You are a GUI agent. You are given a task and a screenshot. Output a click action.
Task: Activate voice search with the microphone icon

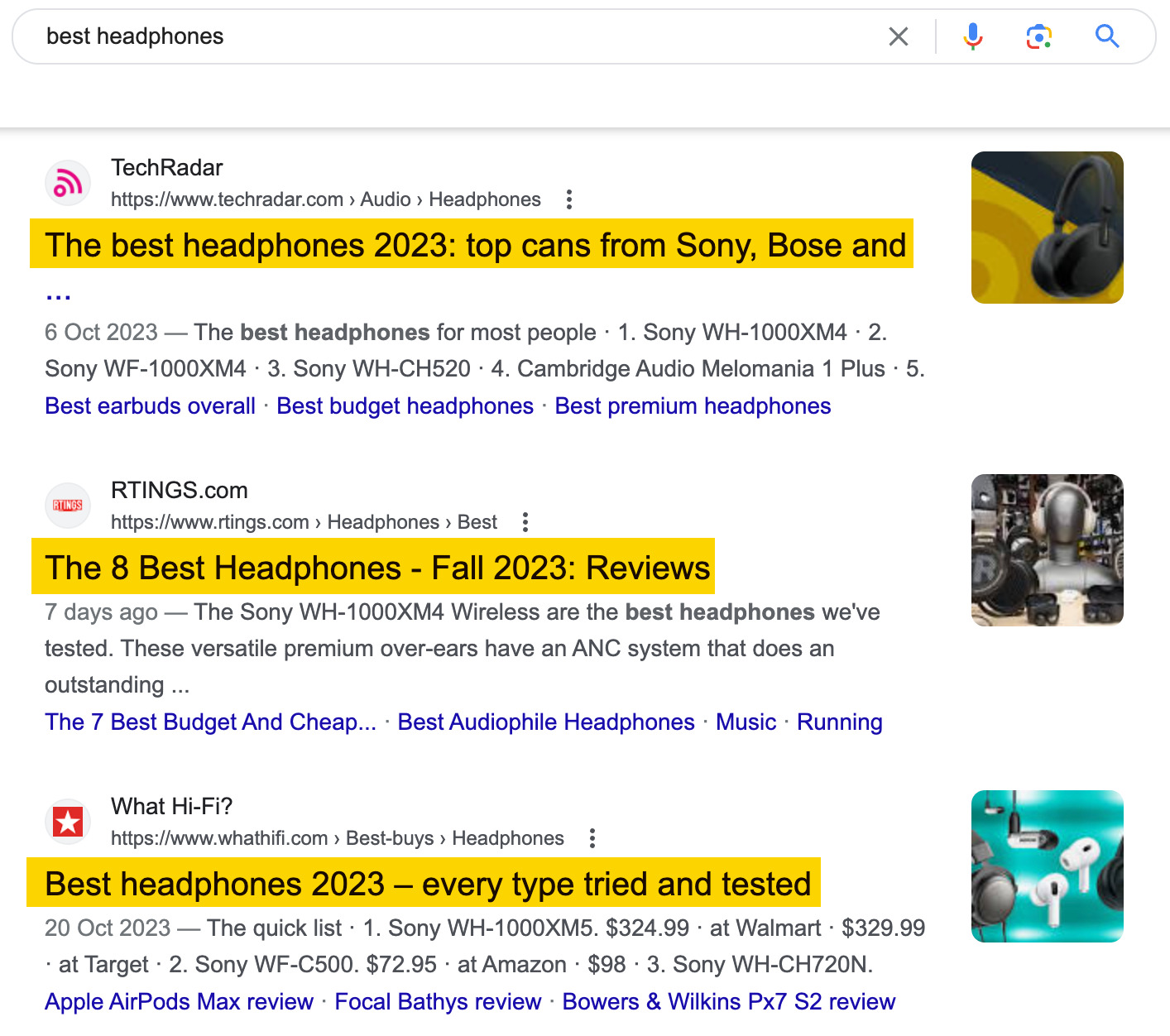973,36
